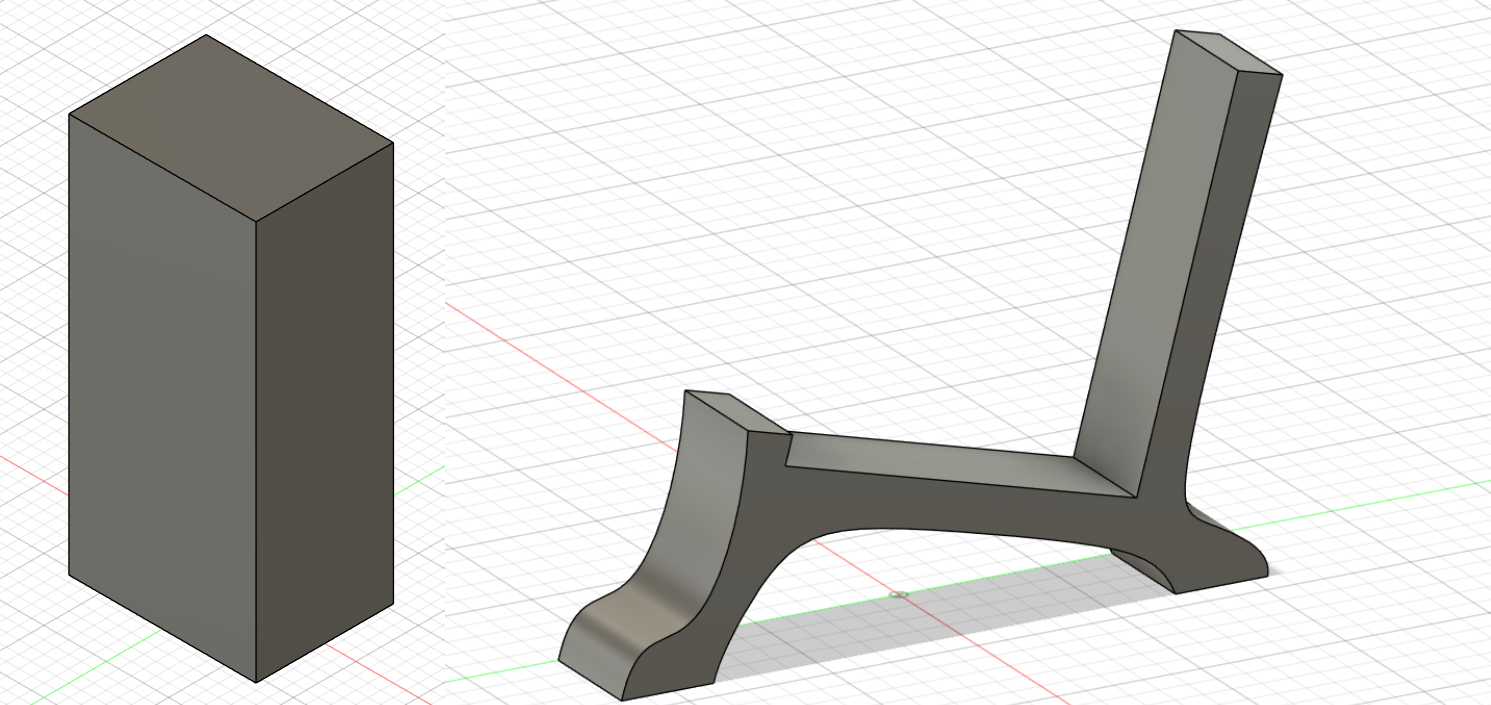The width and height of the screenshot is (1491, 705).
Task: Select the arched underside edge of profile
Action: pyautogui.click(x=900, y=529)
